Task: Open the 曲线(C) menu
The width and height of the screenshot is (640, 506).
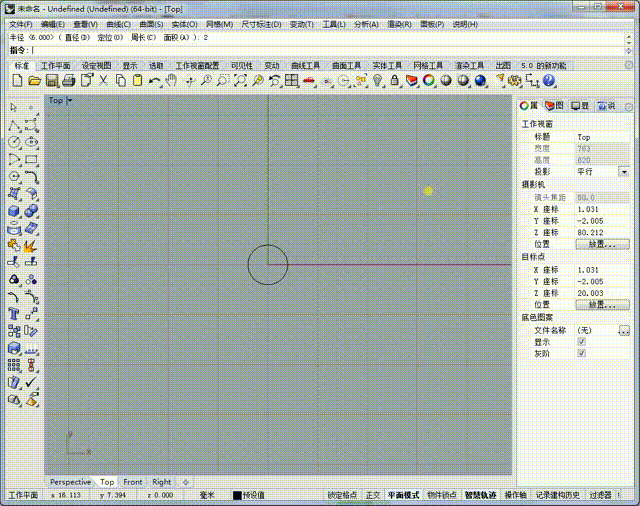Action: point(118,24)
